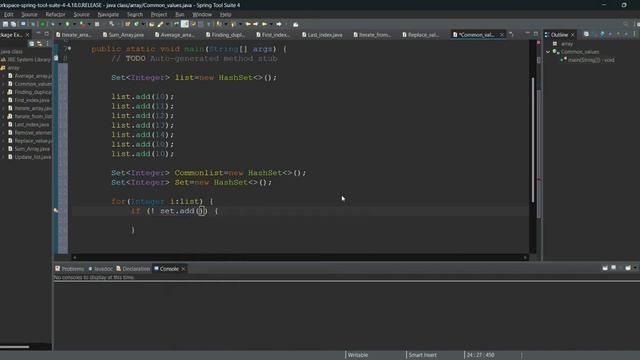Click the green Run button in the toolbar

coord(67,24)
